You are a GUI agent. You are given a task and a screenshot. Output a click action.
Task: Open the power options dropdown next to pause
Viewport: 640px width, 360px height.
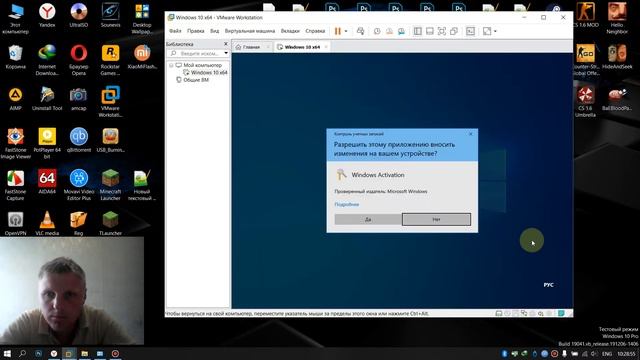(346, 31)
